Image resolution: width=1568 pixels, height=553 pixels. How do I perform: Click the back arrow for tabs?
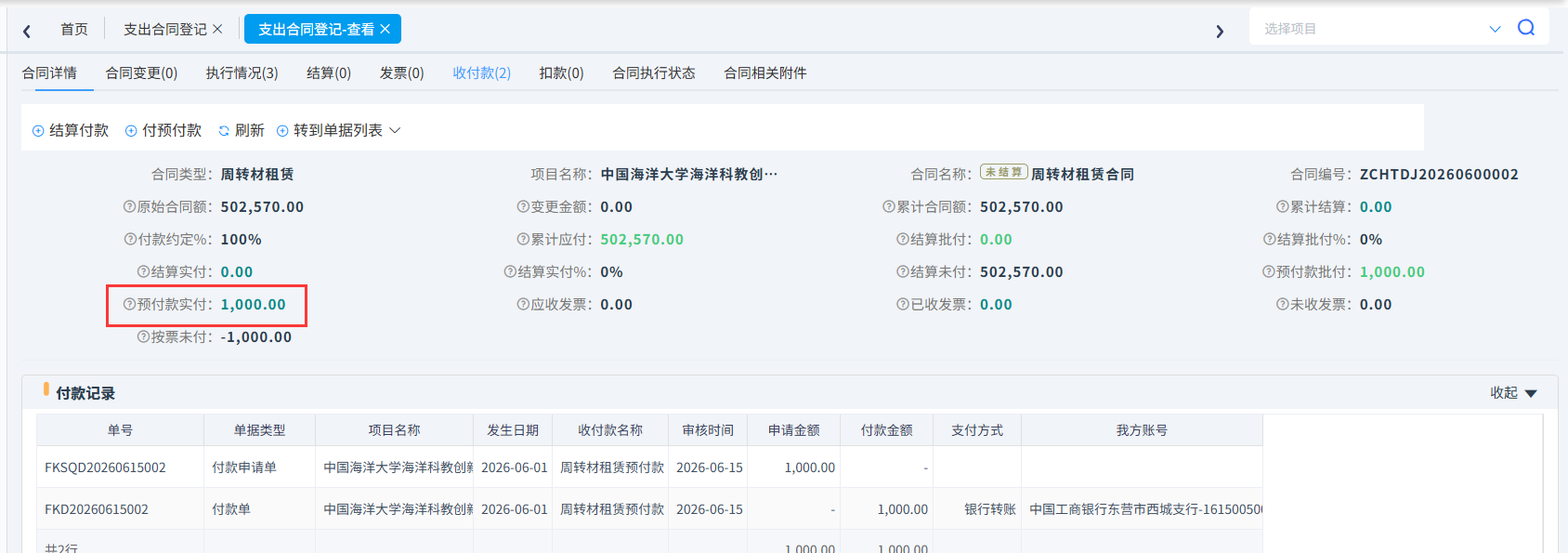27,32
